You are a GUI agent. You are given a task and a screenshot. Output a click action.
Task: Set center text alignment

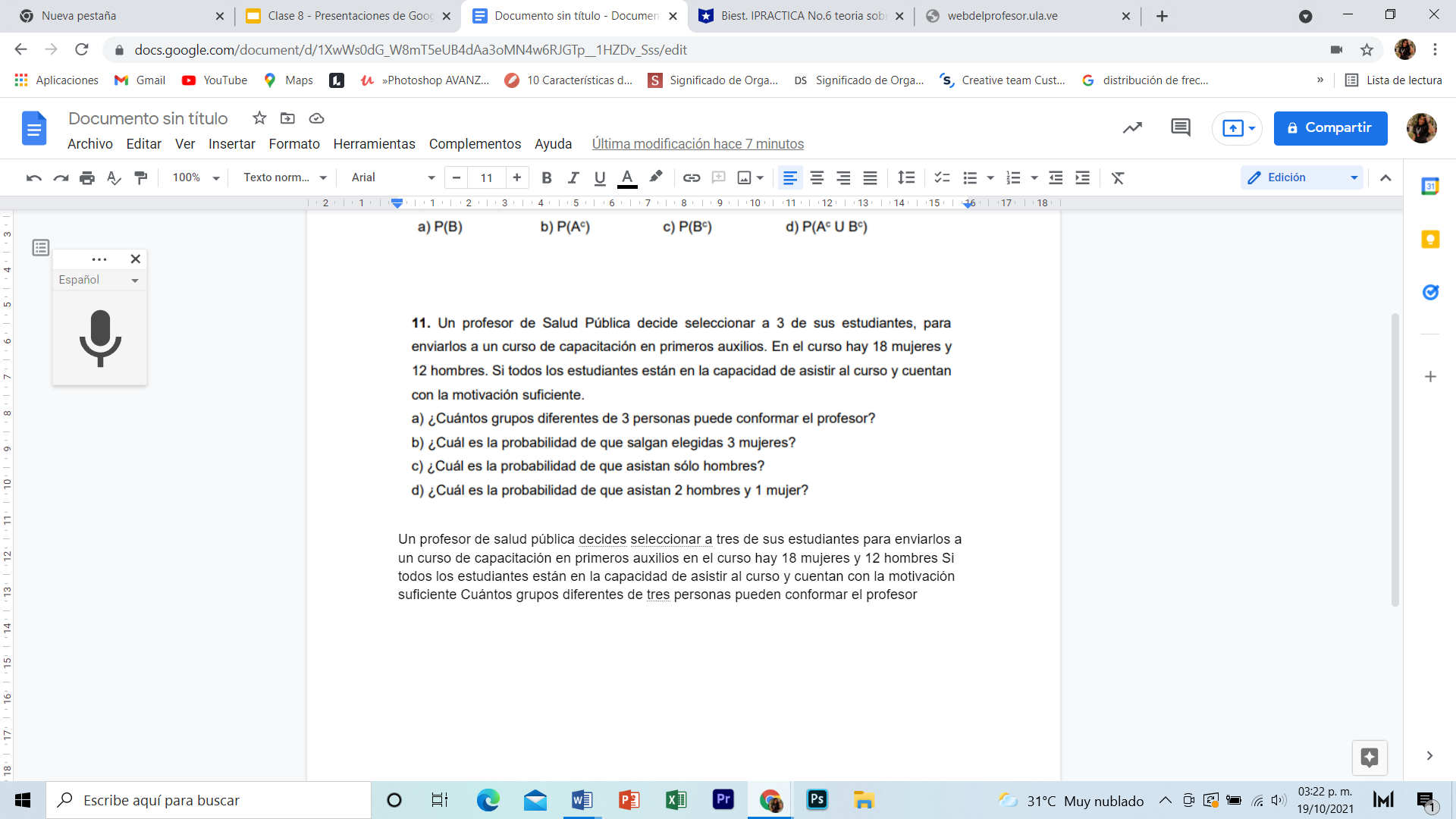(817, 177)
